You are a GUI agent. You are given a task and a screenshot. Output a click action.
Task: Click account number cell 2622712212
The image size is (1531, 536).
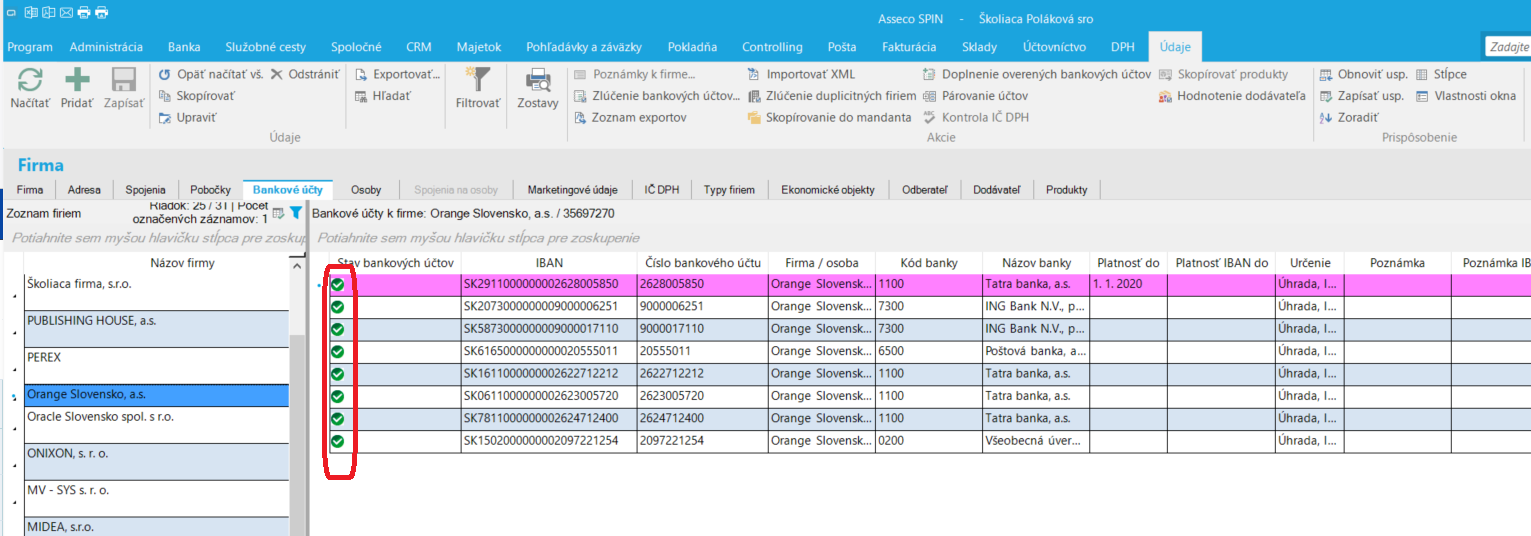pos(703,373)
